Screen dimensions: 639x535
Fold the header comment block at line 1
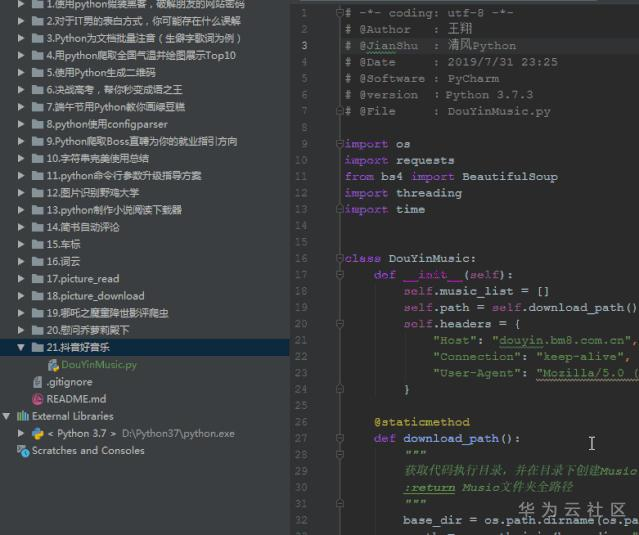(x=340, y=13)
